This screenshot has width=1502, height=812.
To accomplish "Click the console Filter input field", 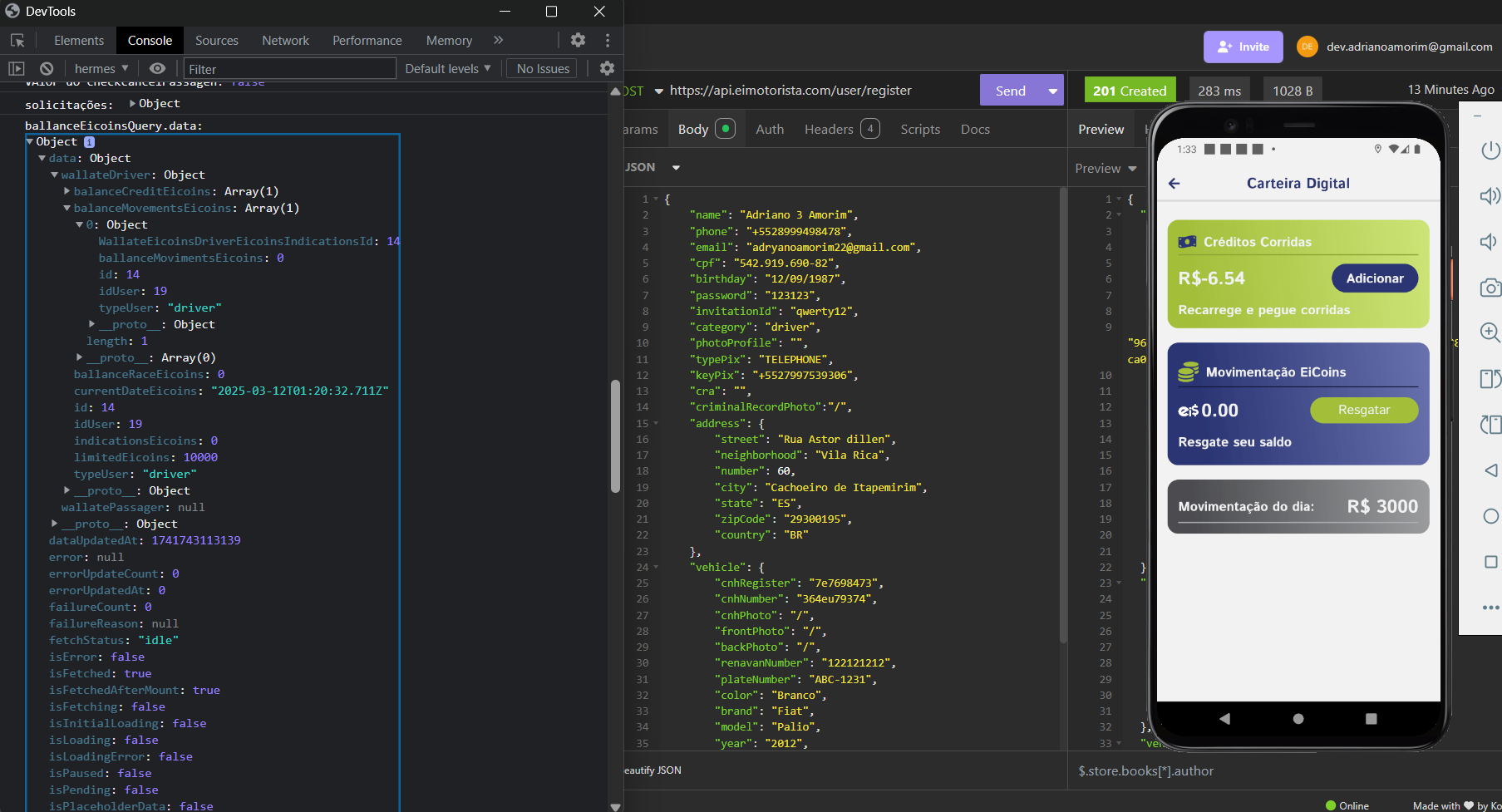I will pos(289,69).
